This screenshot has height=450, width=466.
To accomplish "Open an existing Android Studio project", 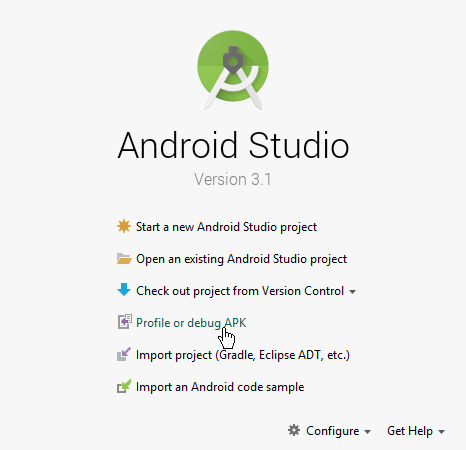I will [242, 259].
